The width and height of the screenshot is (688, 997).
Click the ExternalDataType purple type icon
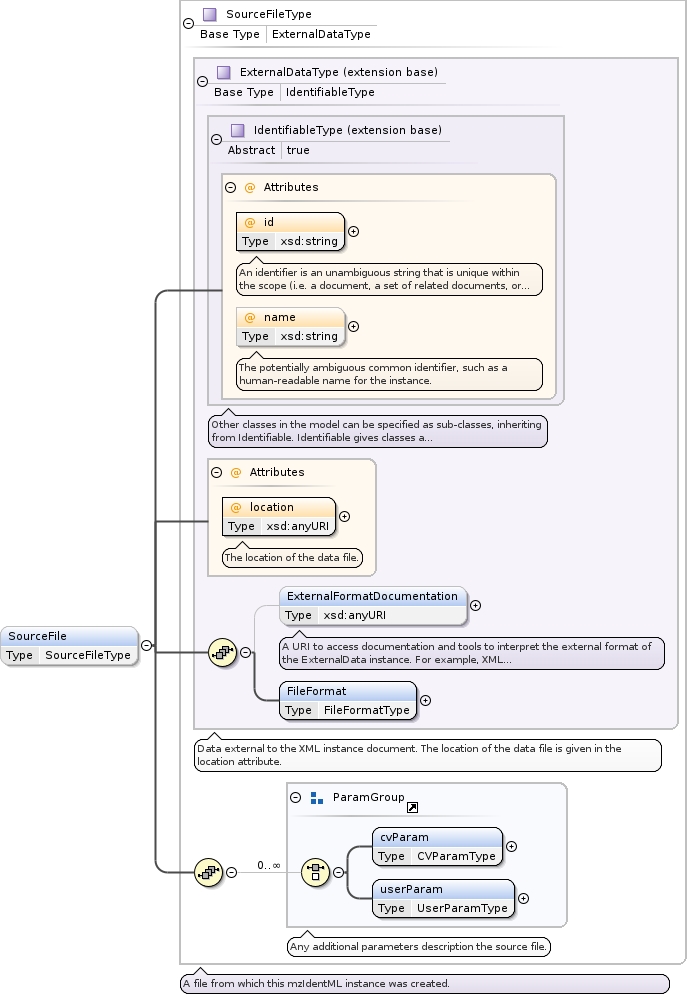pos(224,73)
